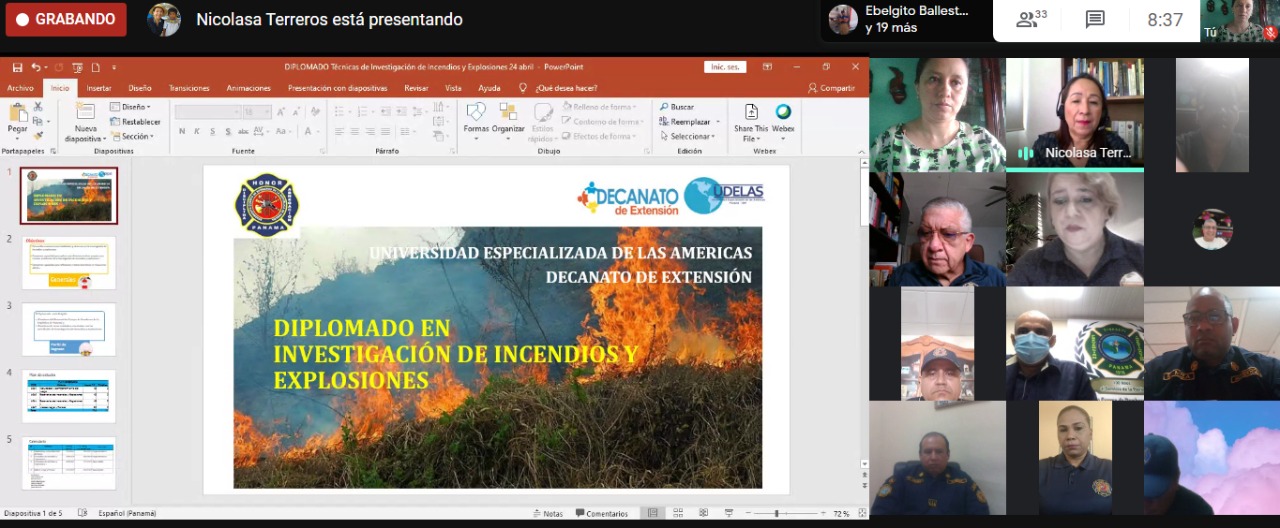Click the Pegar clipboard icon
This screenshot has width=1280, height=528.
pyautogui.click(x=17, y=113)
